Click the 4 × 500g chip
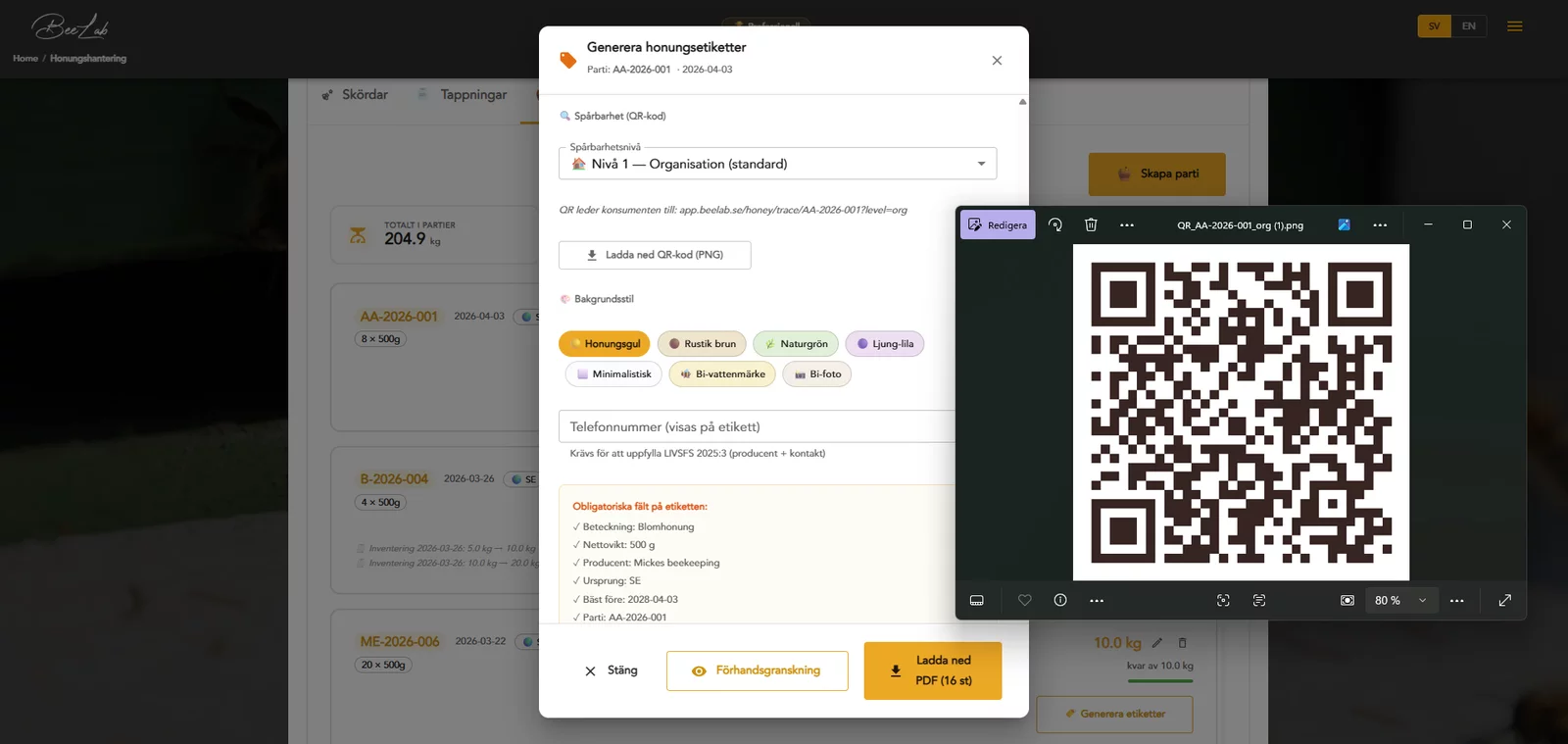The height and width of the screenshot is (744, 1568). pos(380,502)
